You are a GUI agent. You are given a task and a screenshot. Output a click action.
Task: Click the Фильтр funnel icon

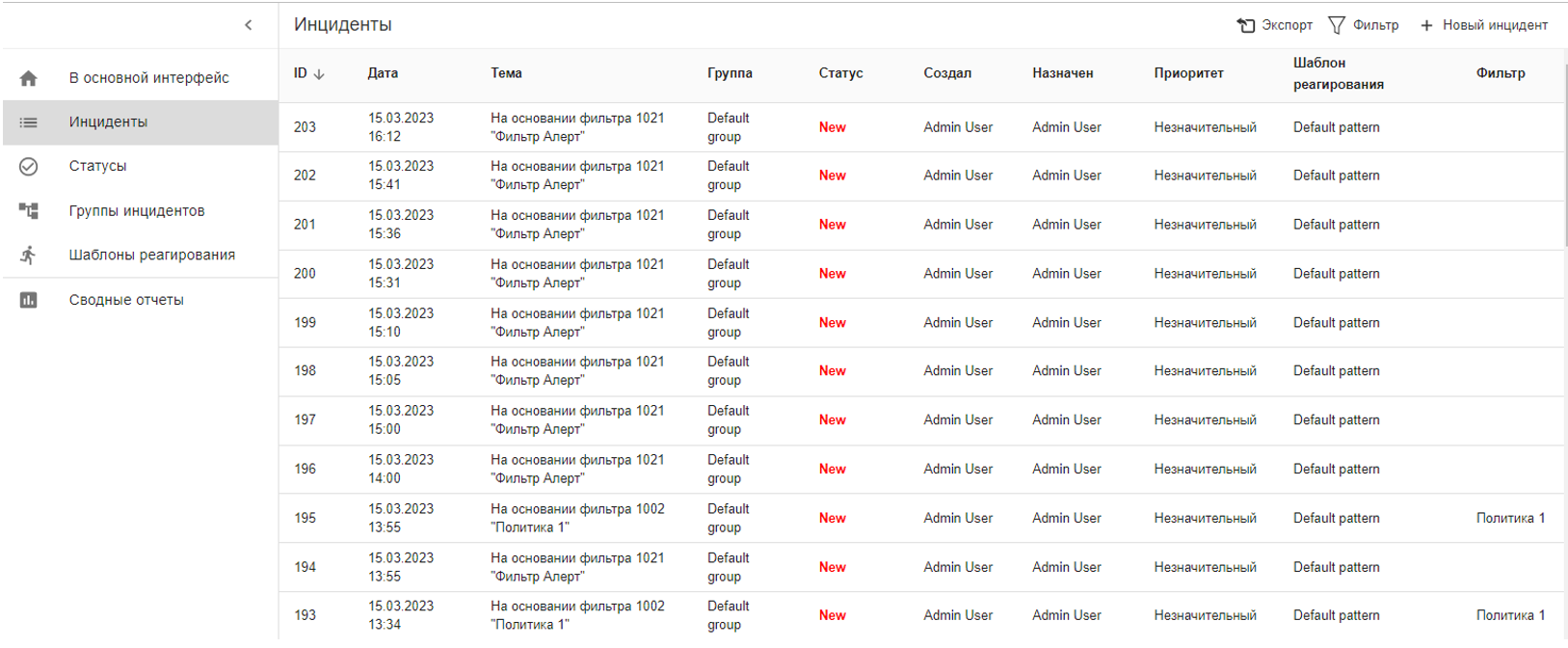pyautogui.click(x=1337, y=25)
